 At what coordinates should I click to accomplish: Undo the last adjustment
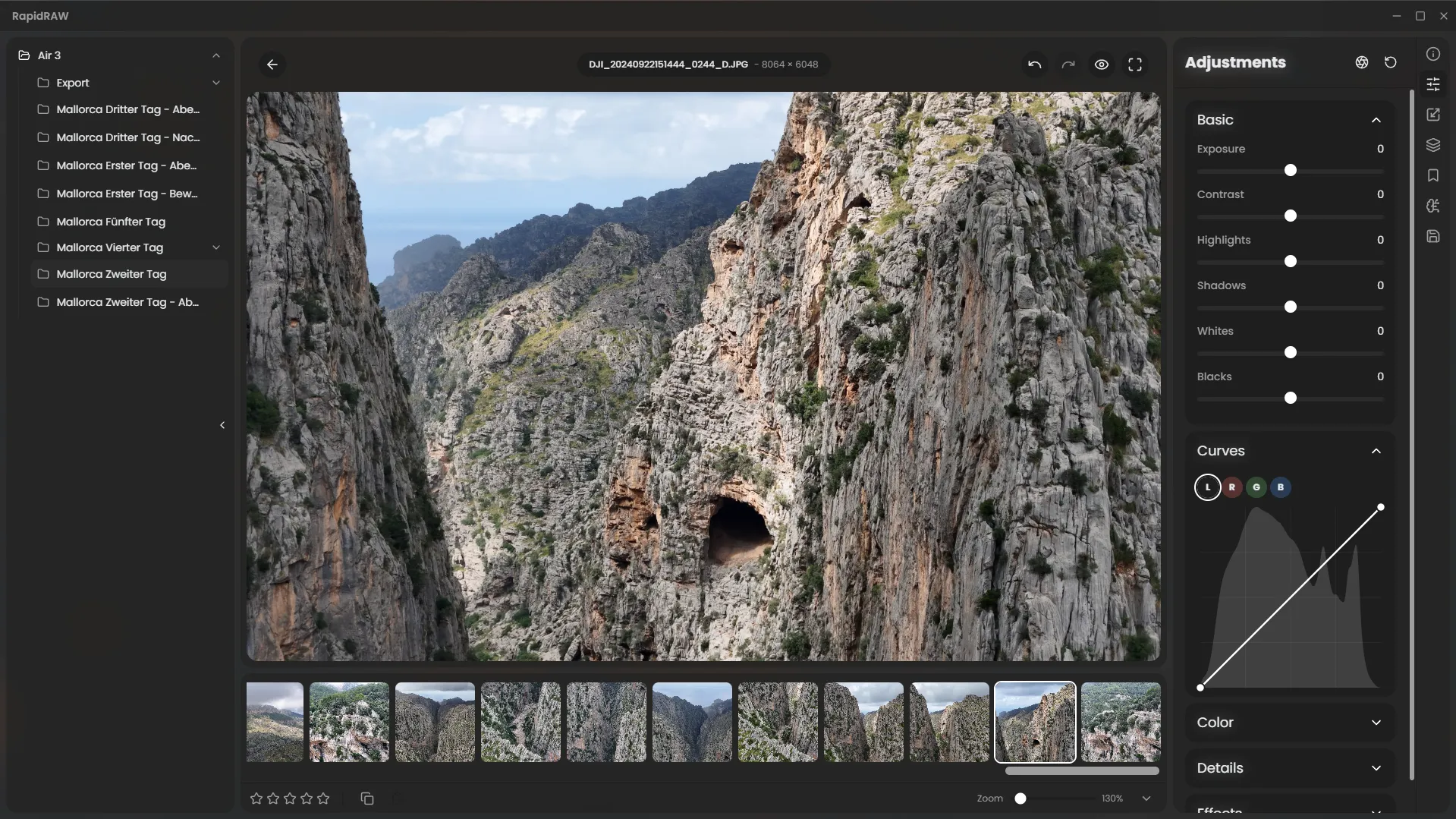click(x=1034, y=65)
